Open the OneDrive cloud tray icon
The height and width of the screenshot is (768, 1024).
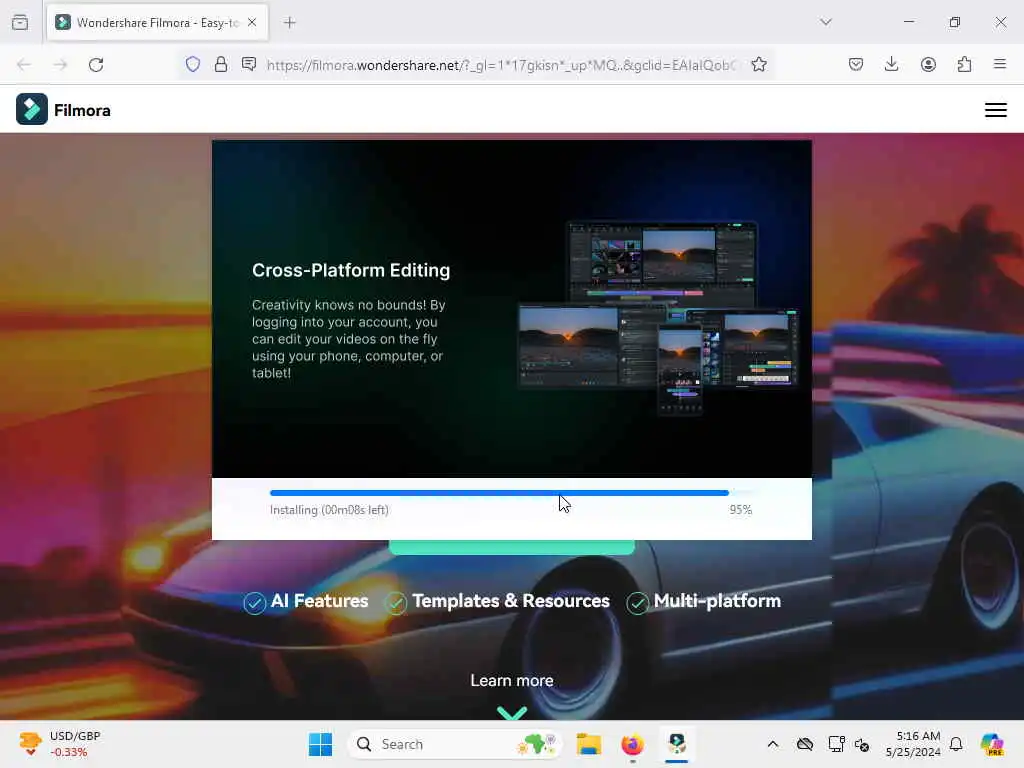(805, 744)
